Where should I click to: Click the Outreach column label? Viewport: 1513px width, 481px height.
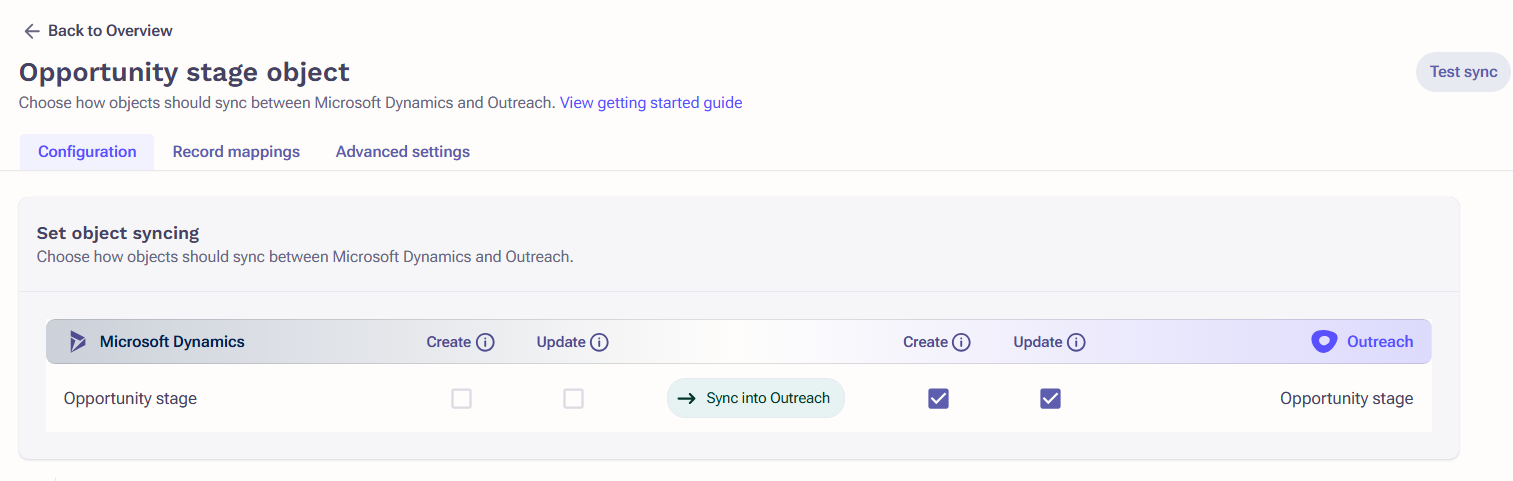click(1380, 342)
